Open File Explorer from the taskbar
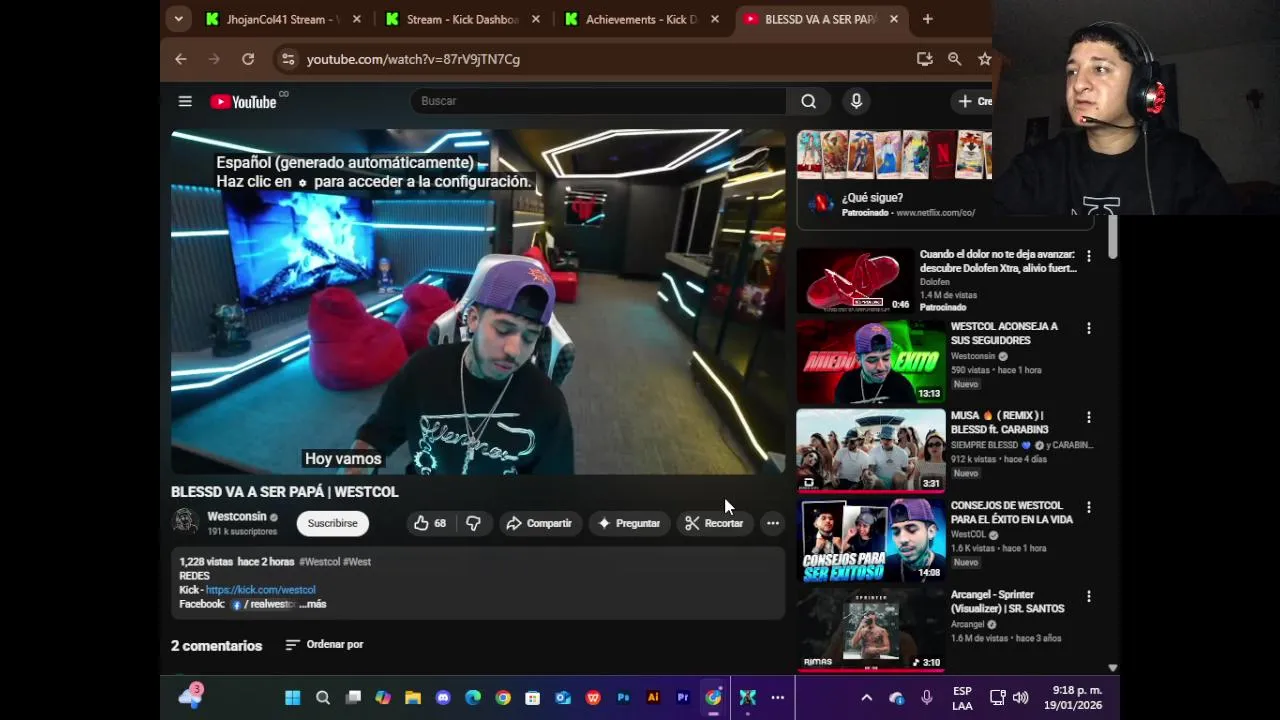The height and width of the screenshot is (720, 1280). coord(413,698)
